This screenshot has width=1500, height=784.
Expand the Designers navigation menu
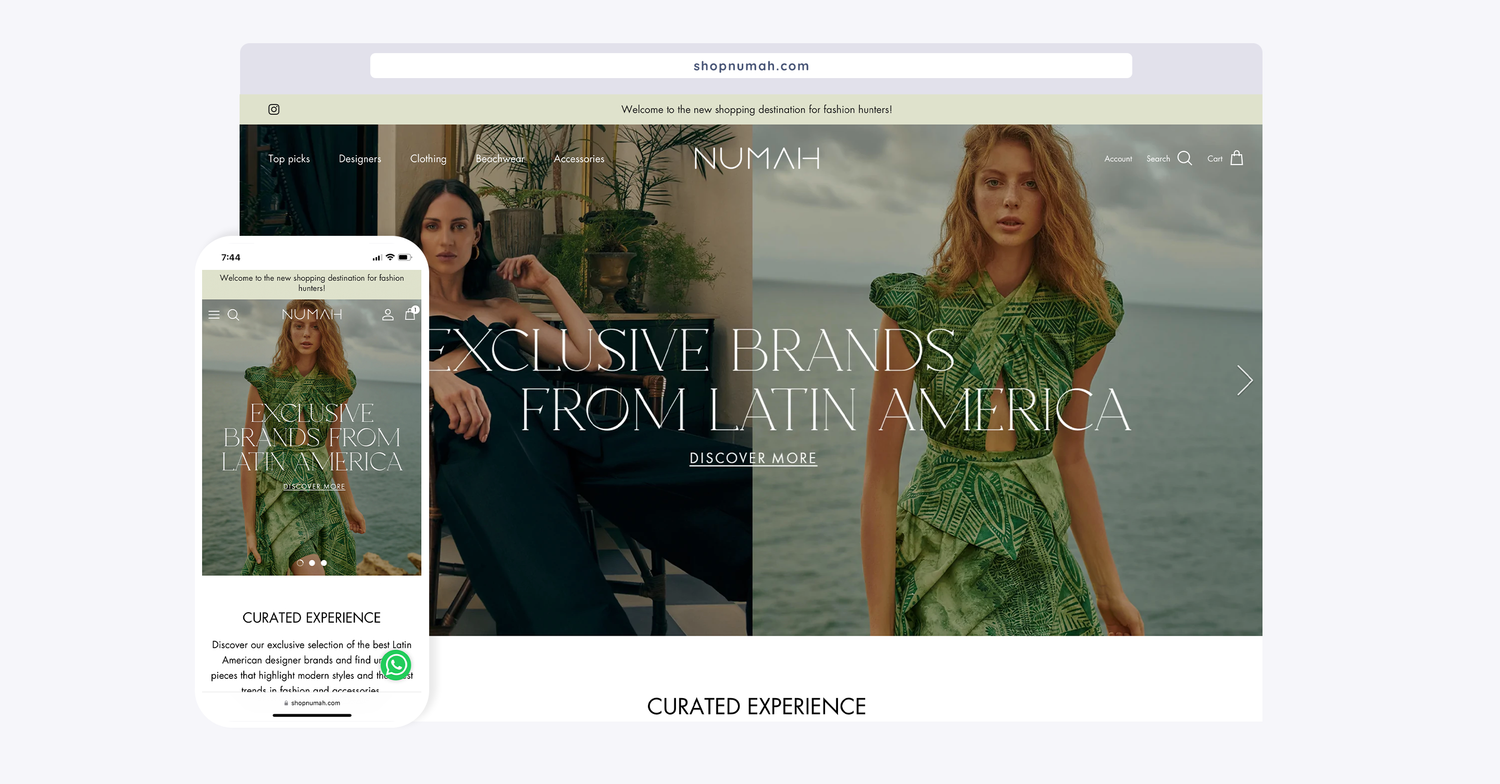360,159
